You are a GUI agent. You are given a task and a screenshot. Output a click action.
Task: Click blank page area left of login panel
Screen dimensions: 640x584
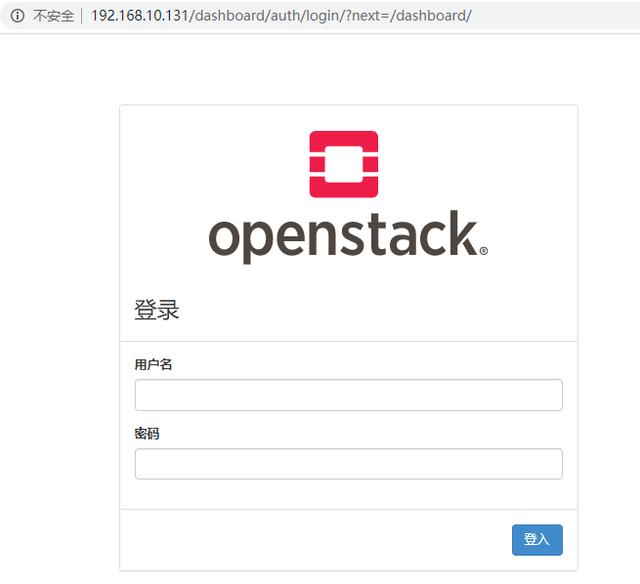(59, 326)
